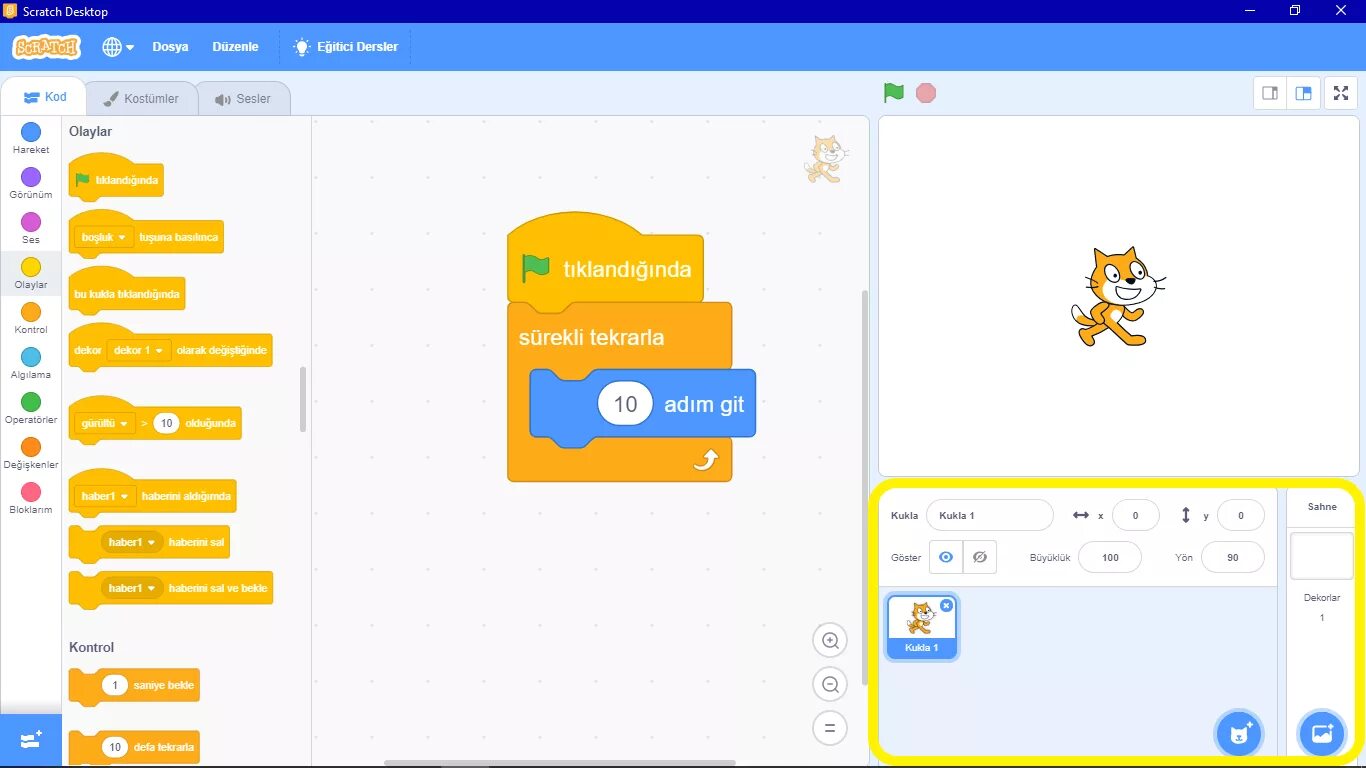The image size is (1366, 768).
Task: Show the sprite using the eye button
Action: (x=946, y=557)
